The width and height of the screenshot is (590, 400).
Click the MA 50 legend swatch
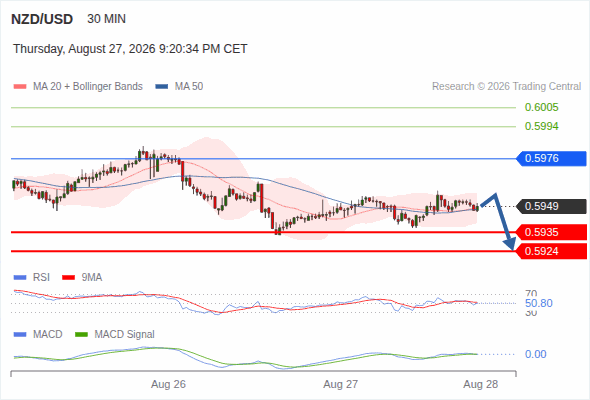tap(162, 87)
